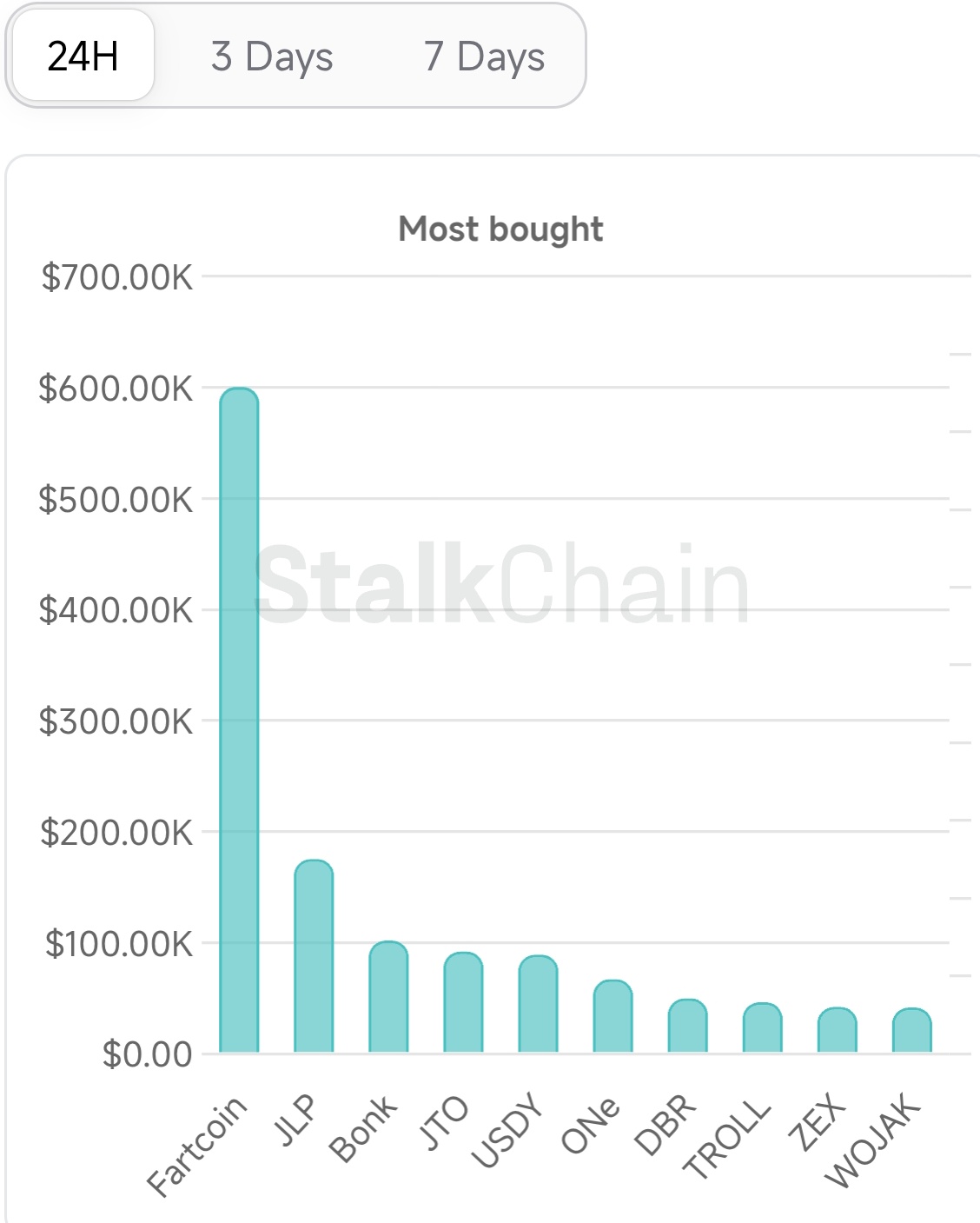Select the 24H time range tab
This screenshot has width=980, height=1223.
point(83,56)
